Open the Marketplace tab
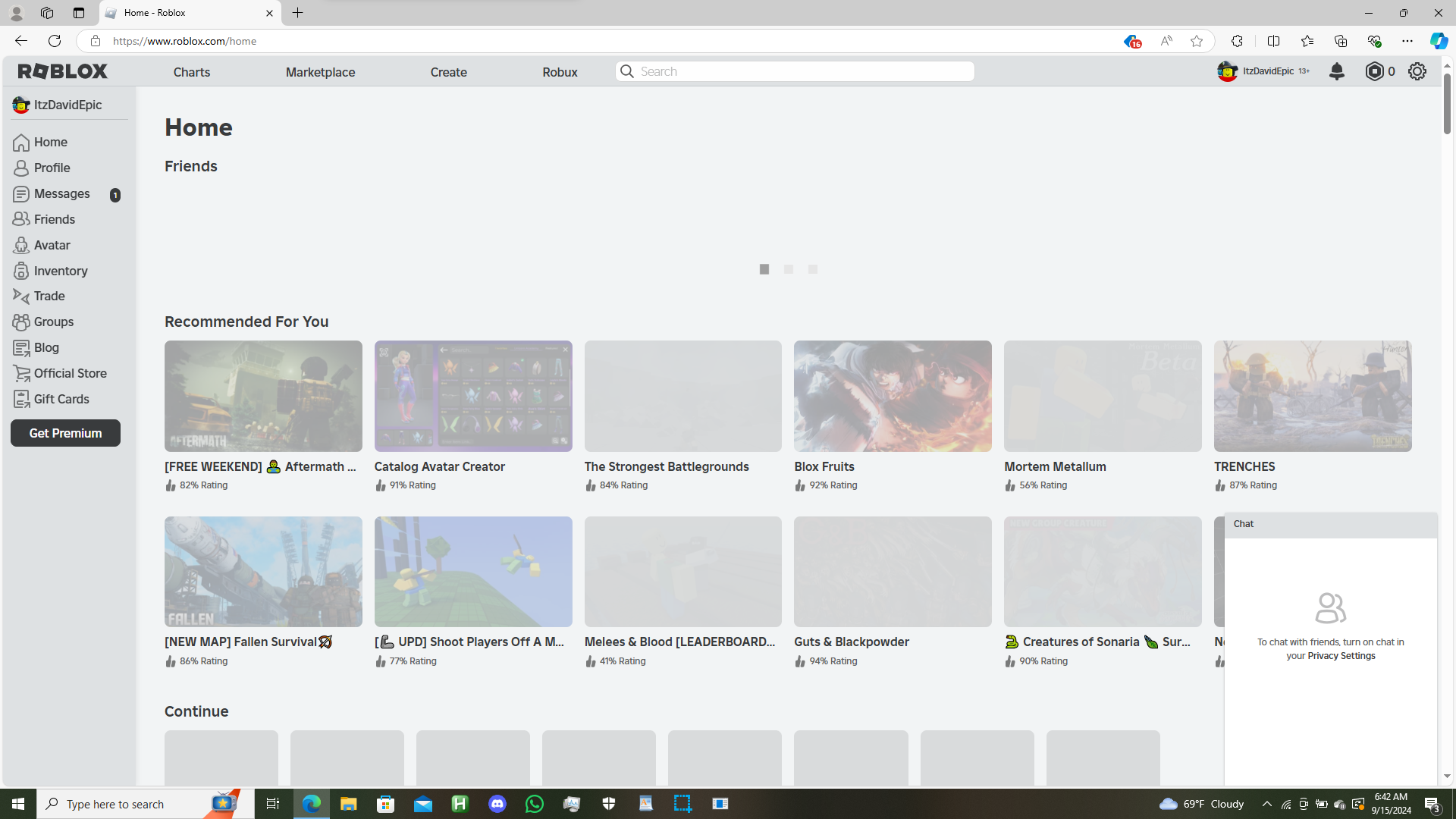Screen dimensions: 1456x819 coord(320,72)
